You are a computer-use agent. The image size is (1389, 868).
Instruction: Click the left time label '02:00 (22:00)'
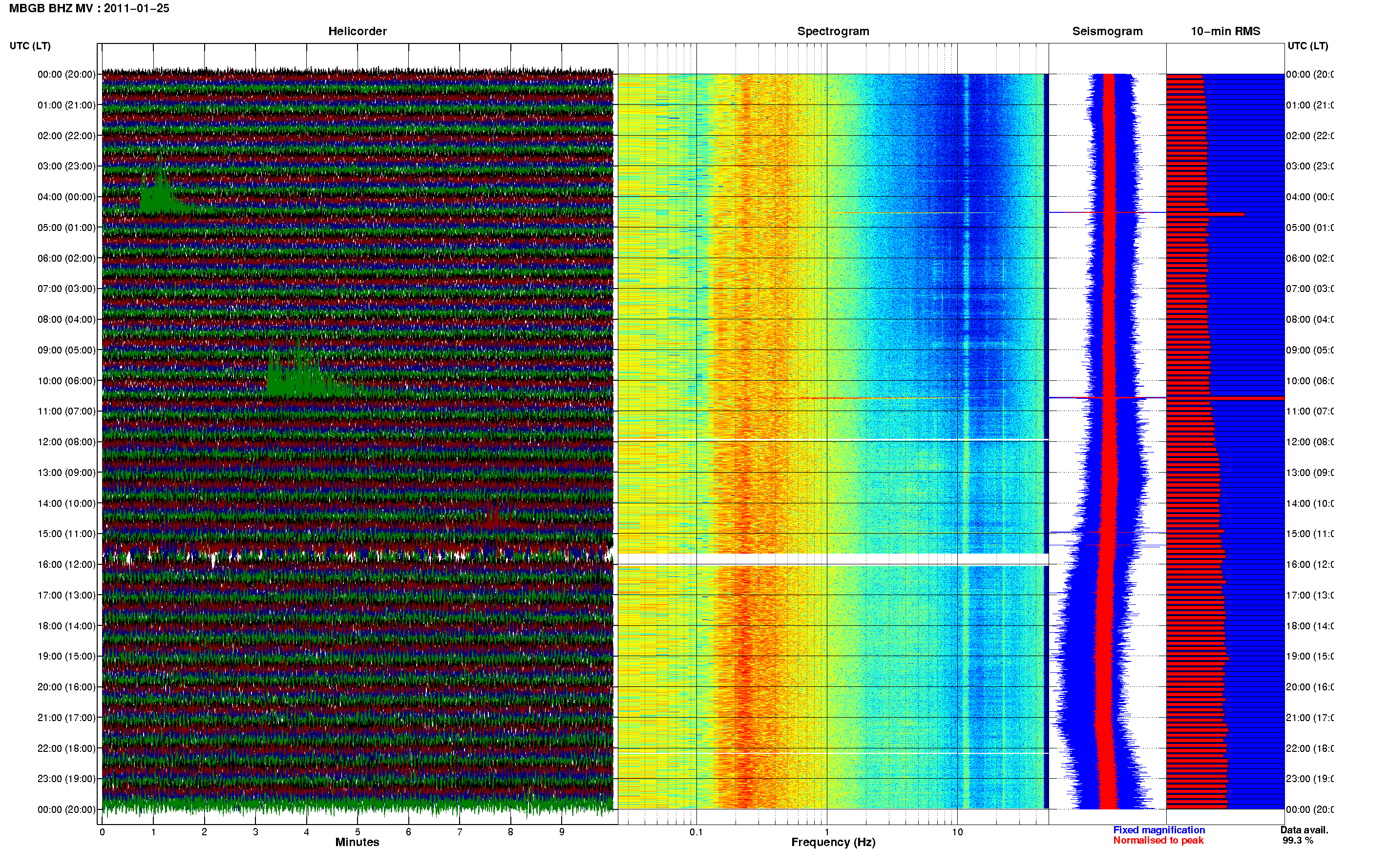[66, 136]
